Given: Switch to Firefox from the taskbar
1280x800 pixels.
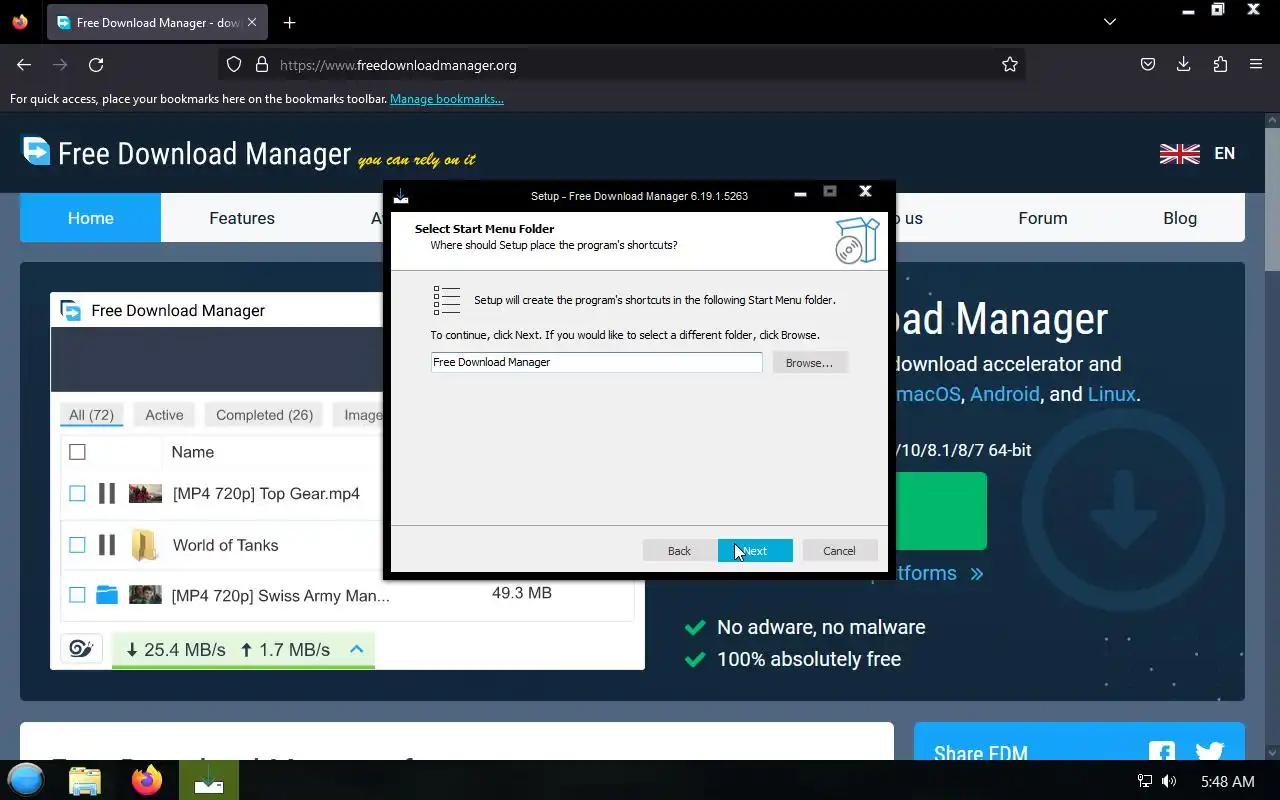Looking at the screenshot, I should 147,780.
